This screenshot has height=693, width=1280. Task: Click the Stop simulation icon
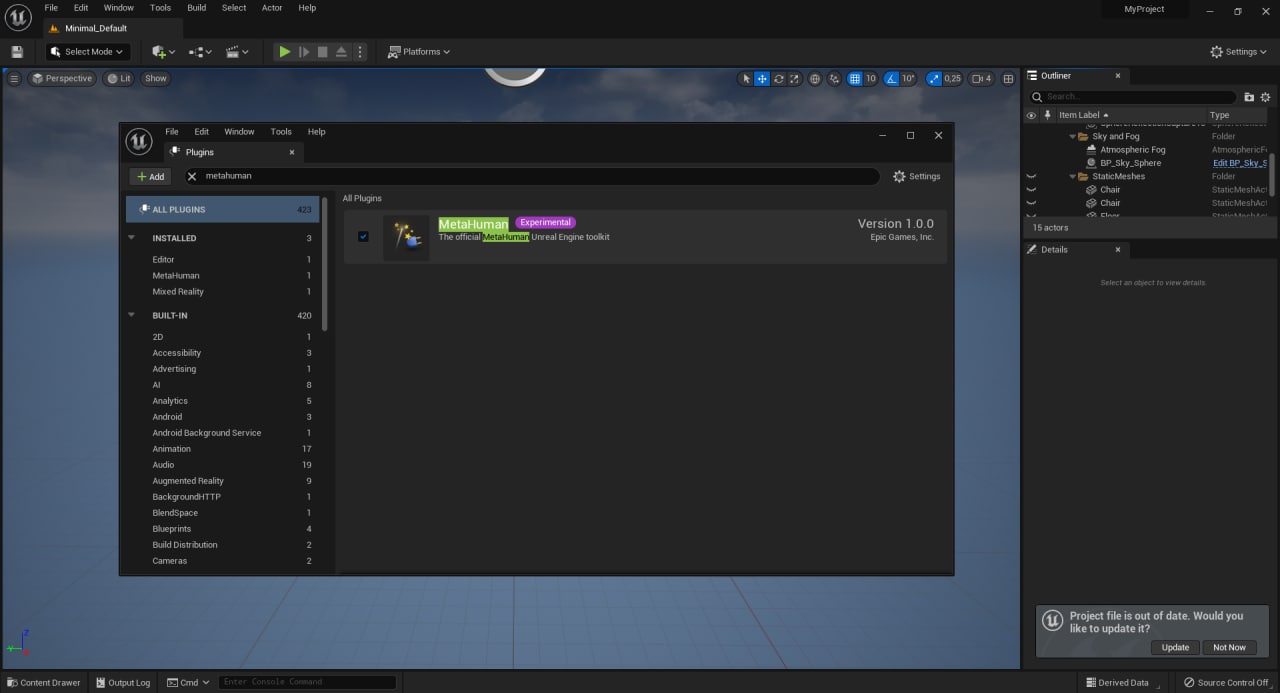(322, 52)
